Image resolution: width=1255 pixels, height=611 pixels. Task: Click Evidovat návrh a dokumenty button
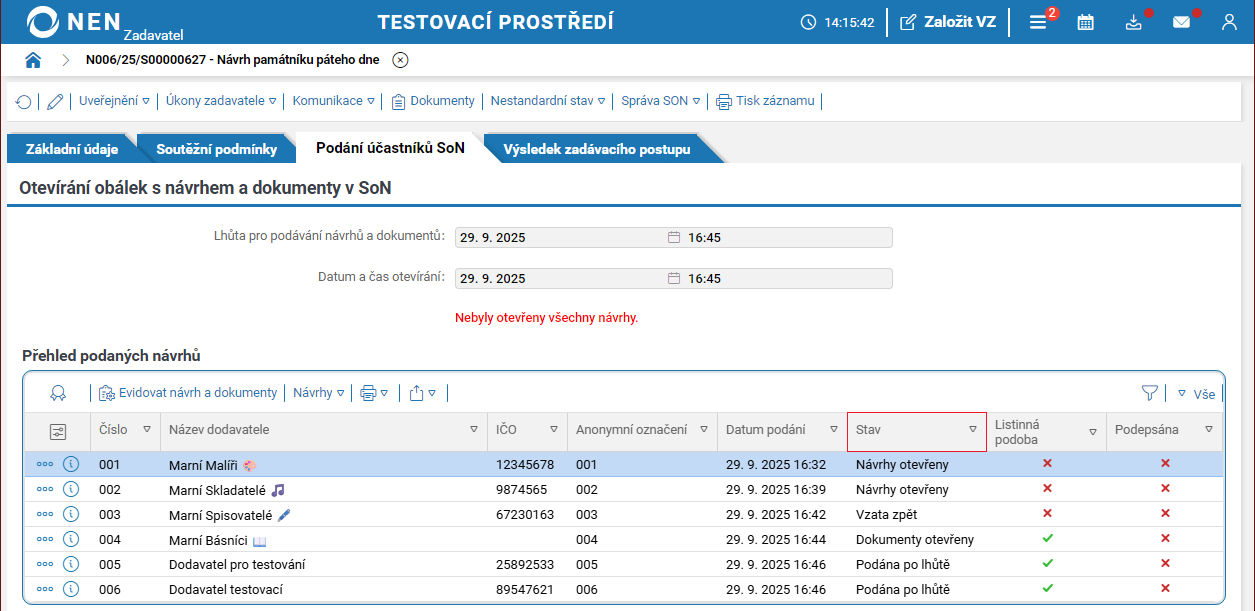[x=187, y=393]
